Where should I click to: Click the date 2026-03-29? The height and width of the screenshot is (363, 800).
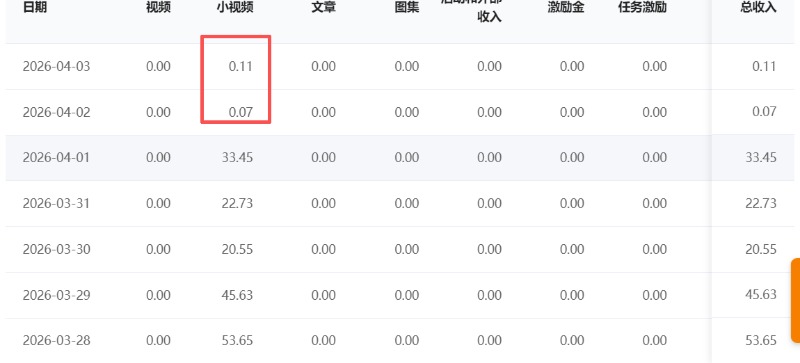56,295
